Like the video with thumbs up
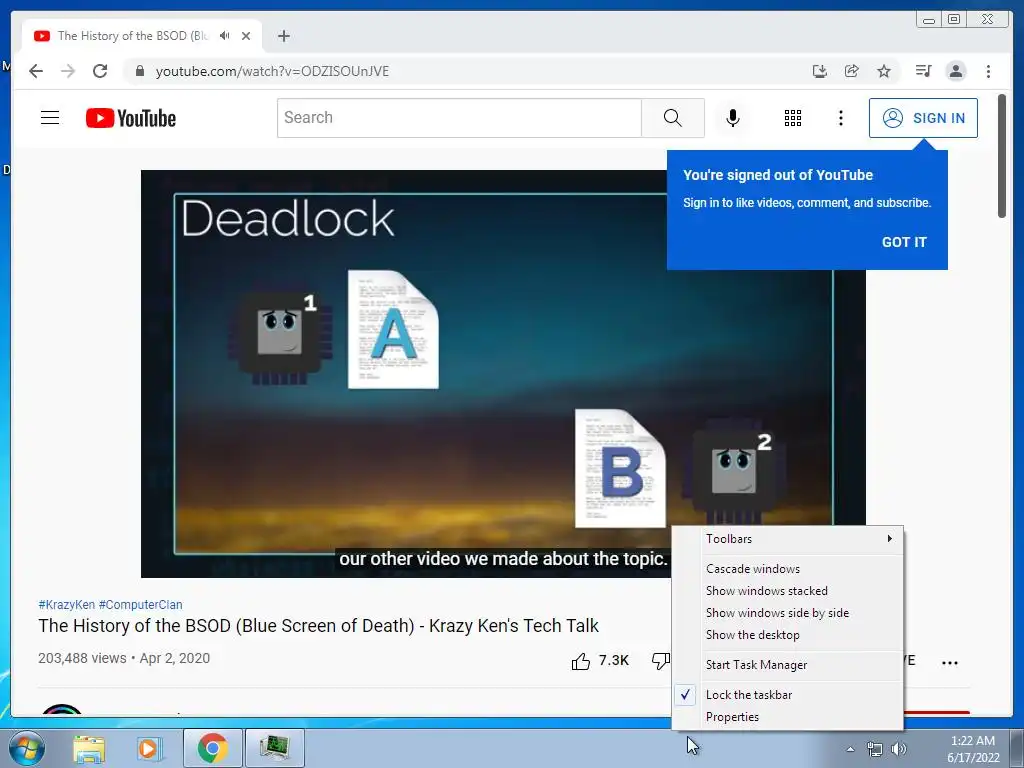The width and height of the screenshot is (1024, 768). click(581, 661)
